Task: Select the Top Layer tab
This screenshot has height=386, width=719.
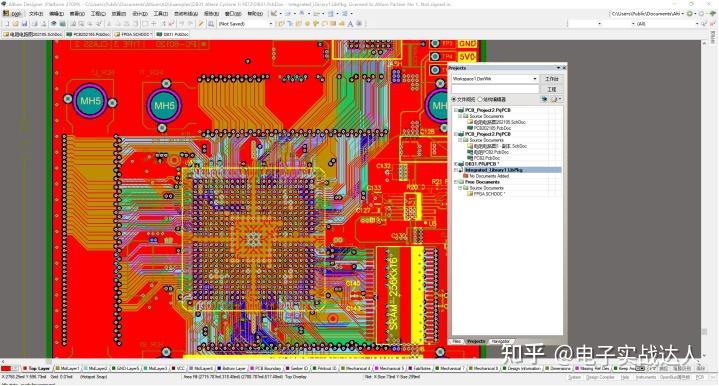Action: [36, 368]
